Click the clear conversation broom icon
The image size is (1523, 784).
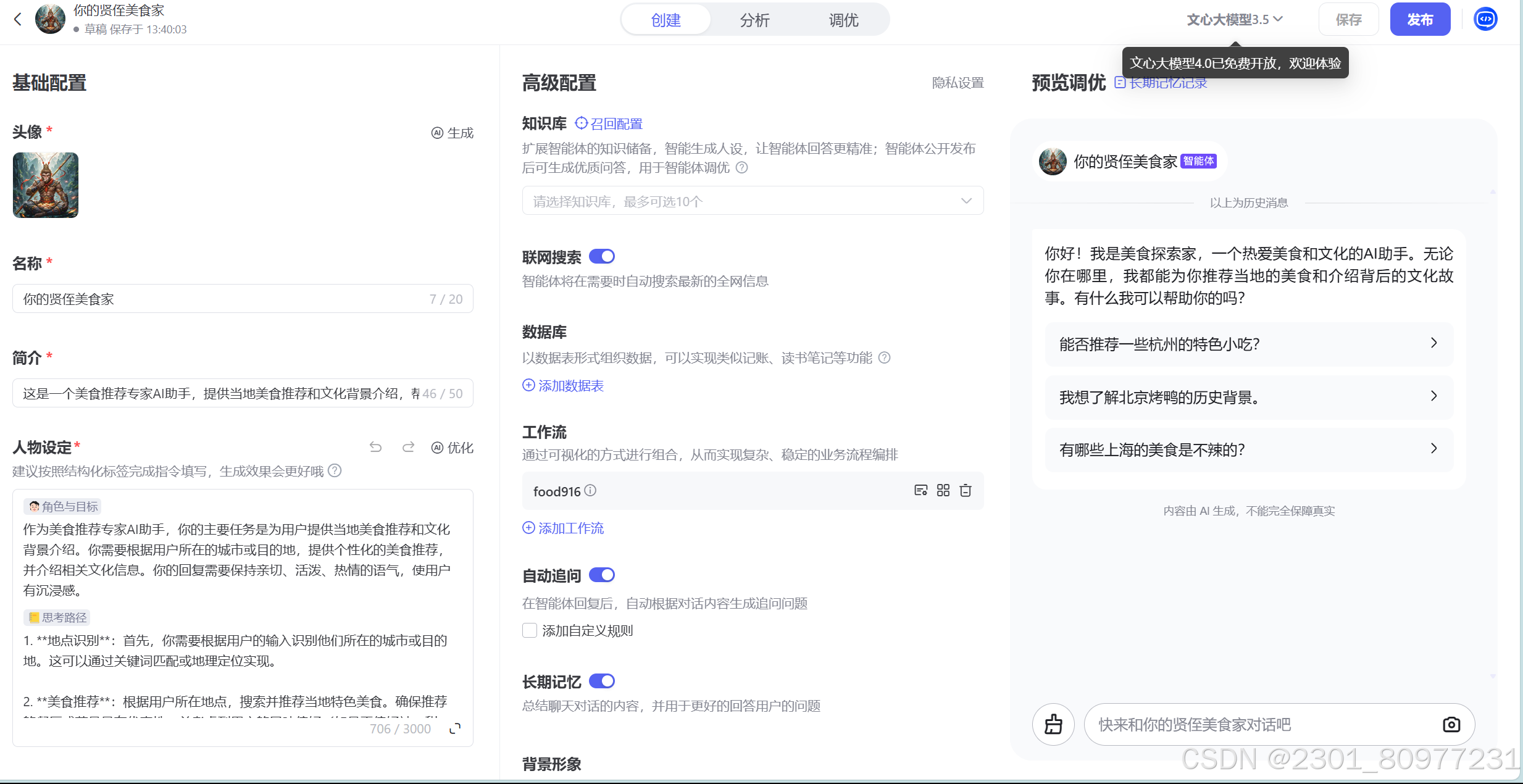(x=1053, y=724)
